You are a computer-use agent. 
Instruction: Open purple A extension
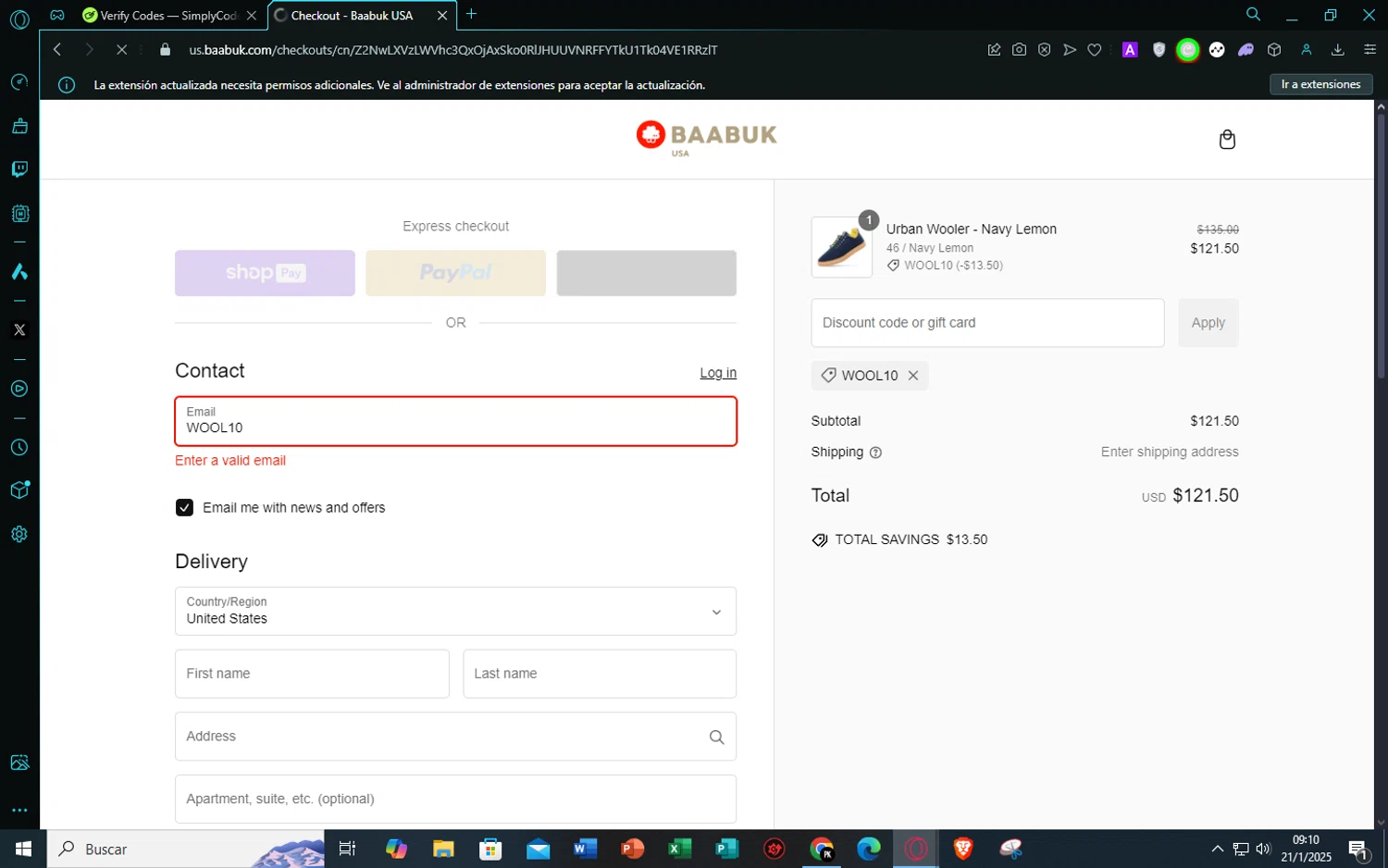[1130, 50]
